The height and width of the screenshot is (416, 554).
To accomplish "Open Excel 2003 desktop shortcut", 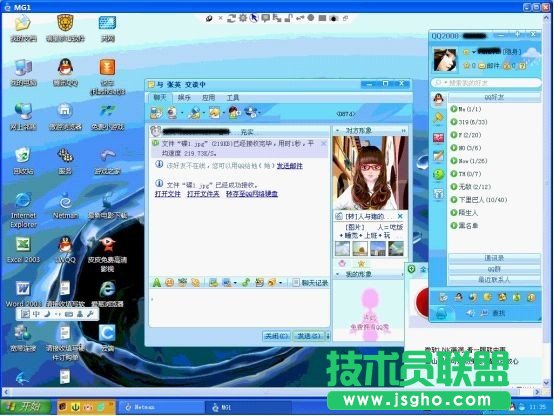I will tap(23, 249).
